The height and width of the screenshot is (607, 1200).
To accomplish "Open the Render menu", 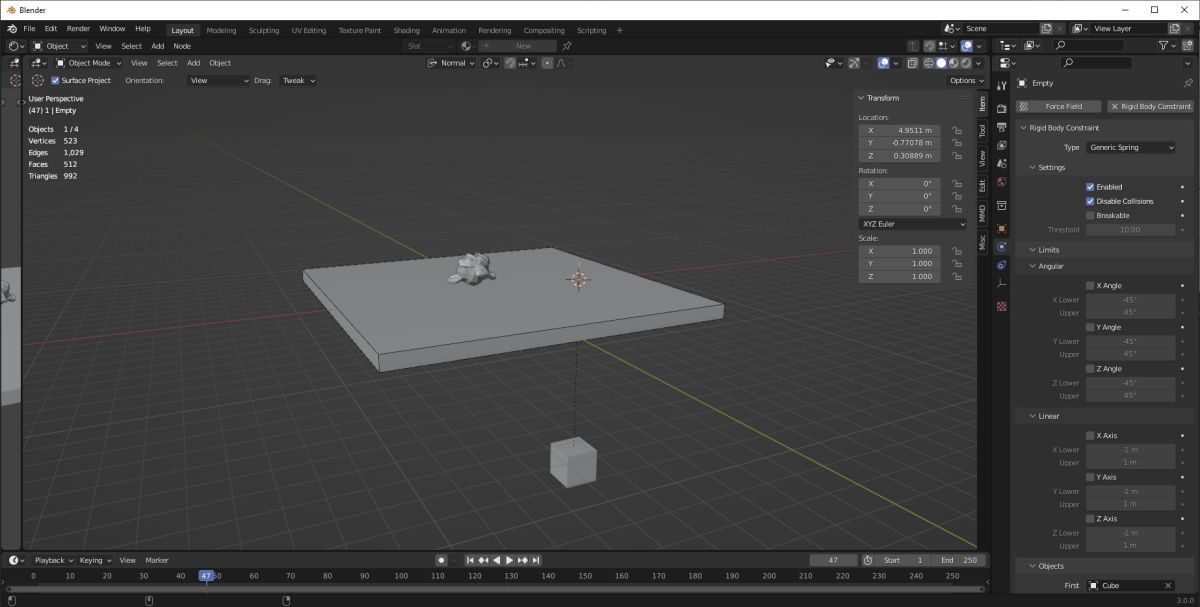I will pyautogui.click(x=78, y=29).
